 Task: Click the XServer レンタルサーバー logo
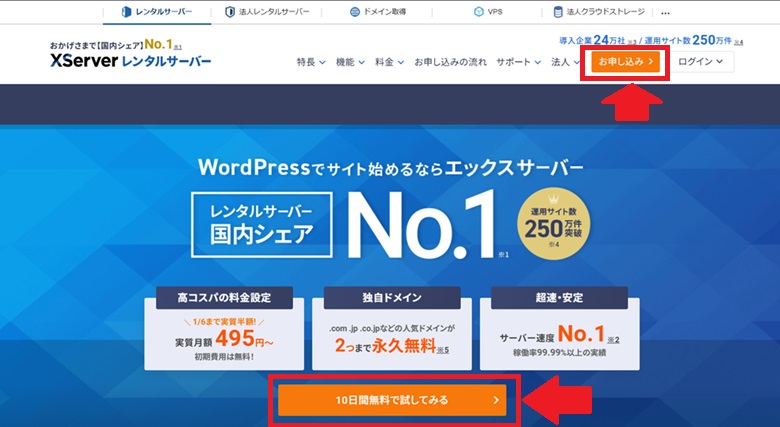coord(130,62)
